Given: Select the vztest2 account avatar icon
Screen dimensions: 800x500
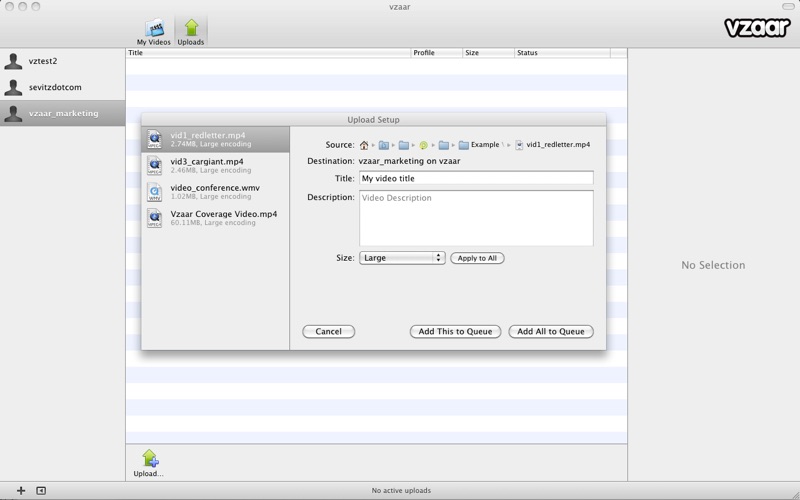Looking at the screenshot, I should (13, 61).
